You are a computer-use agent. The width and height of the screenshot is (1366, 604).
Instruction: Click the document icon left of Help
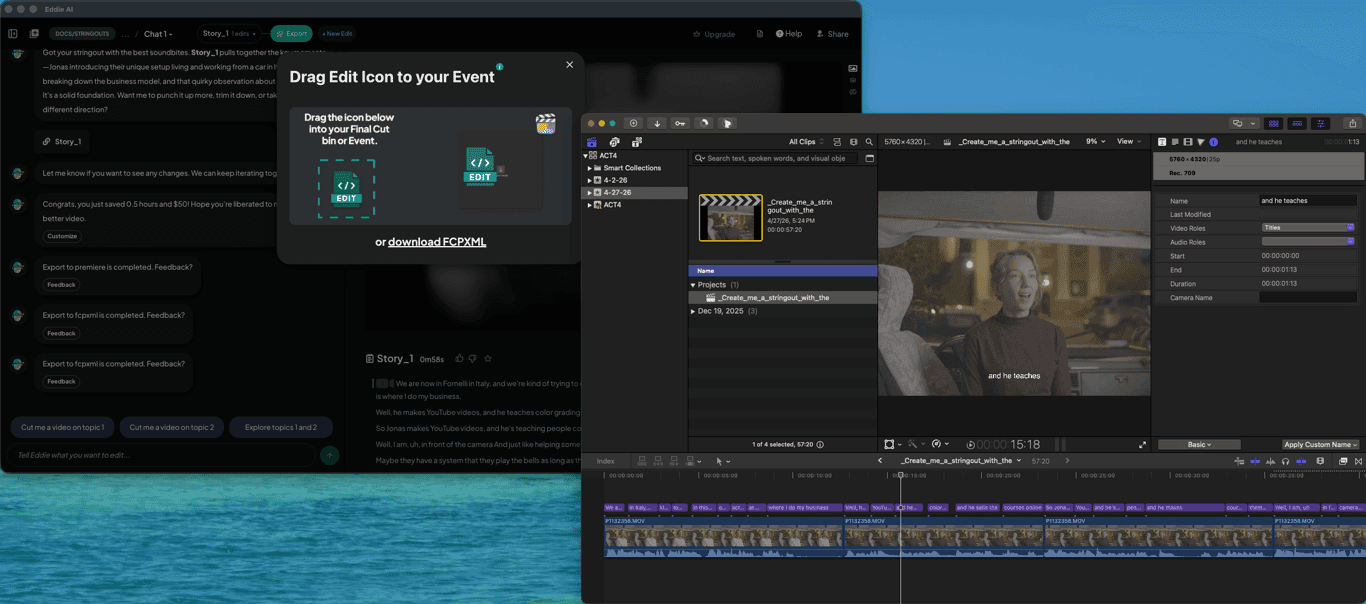coord(760,33)
